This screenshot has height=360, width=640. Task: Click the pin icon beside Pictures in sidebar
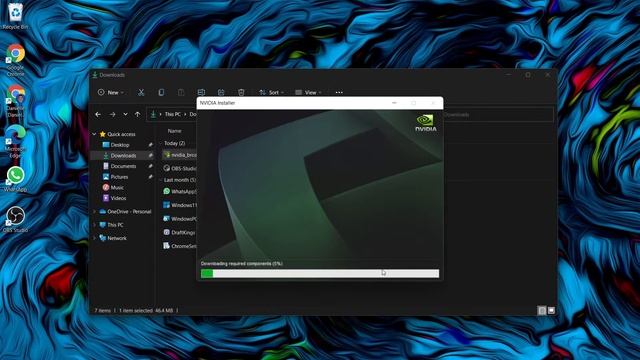(x=150, y=177)
